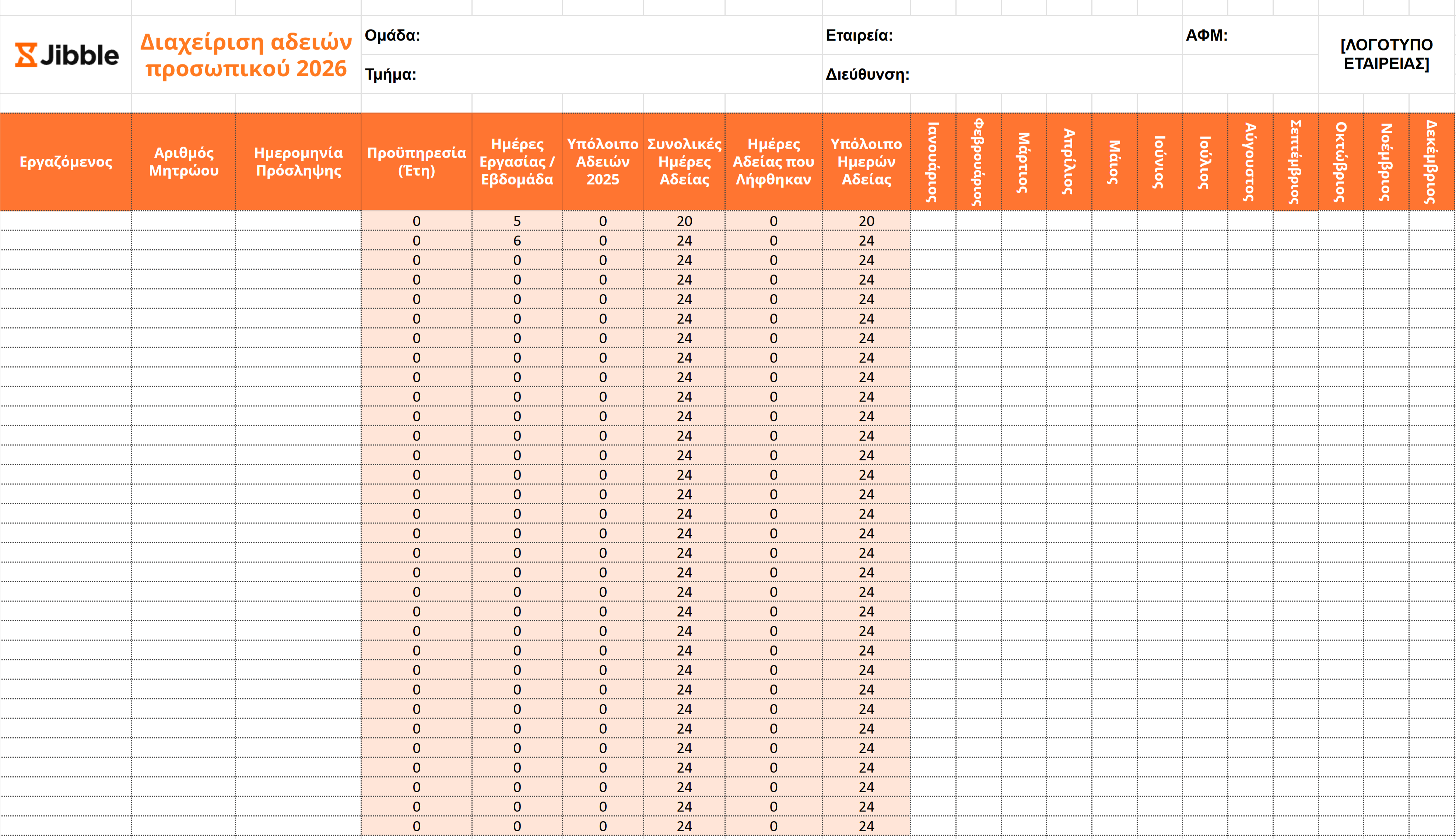
Task: Click the Συνολικές Ημέρες Αδείας header
Action: [684, 162]
